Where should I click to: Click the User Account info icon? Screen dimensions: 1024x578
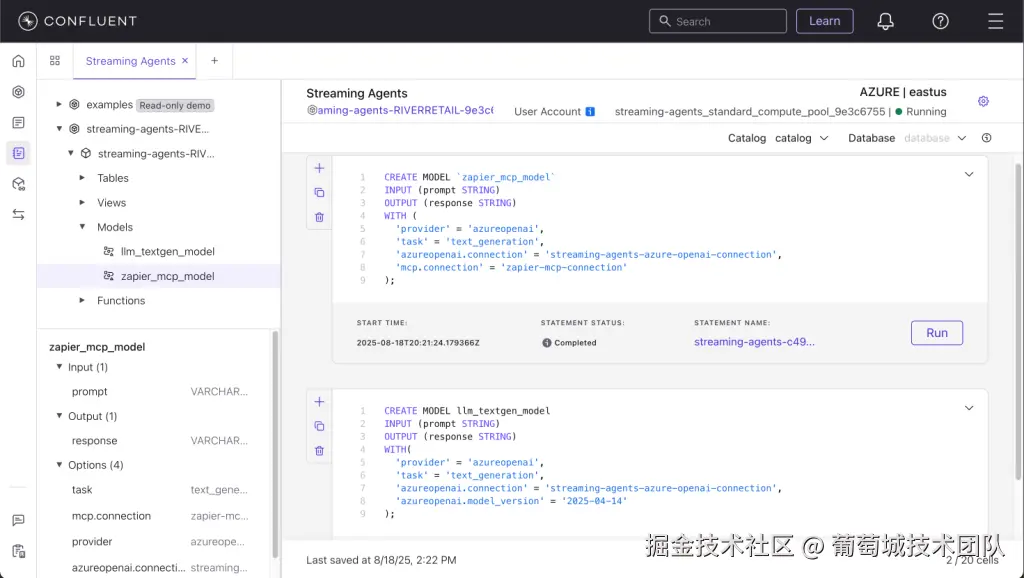coord(590,112)
